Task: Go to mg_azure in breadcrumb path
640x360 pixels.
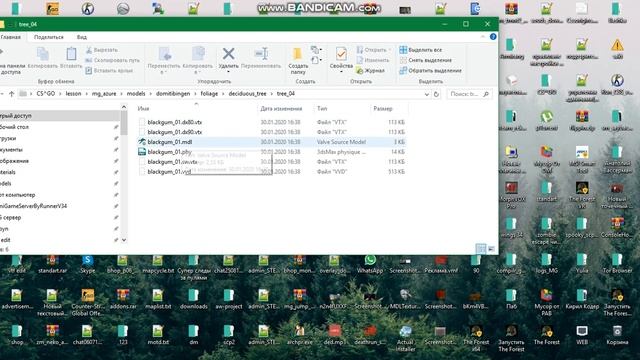Action: 104,94
